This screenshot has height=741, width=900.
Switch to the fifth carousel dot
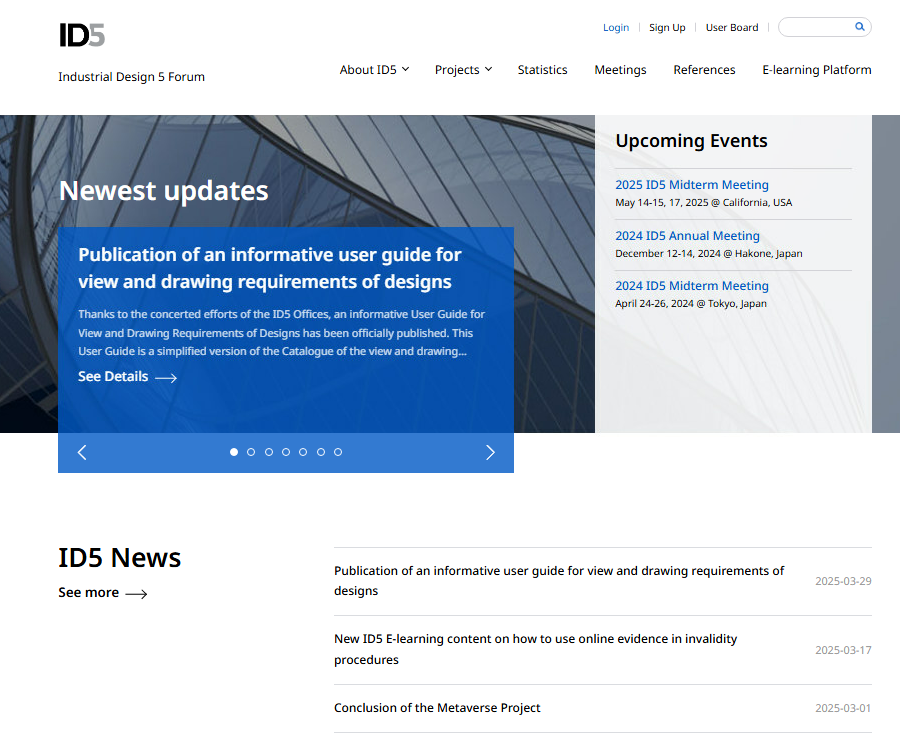[x=303, y=452]
